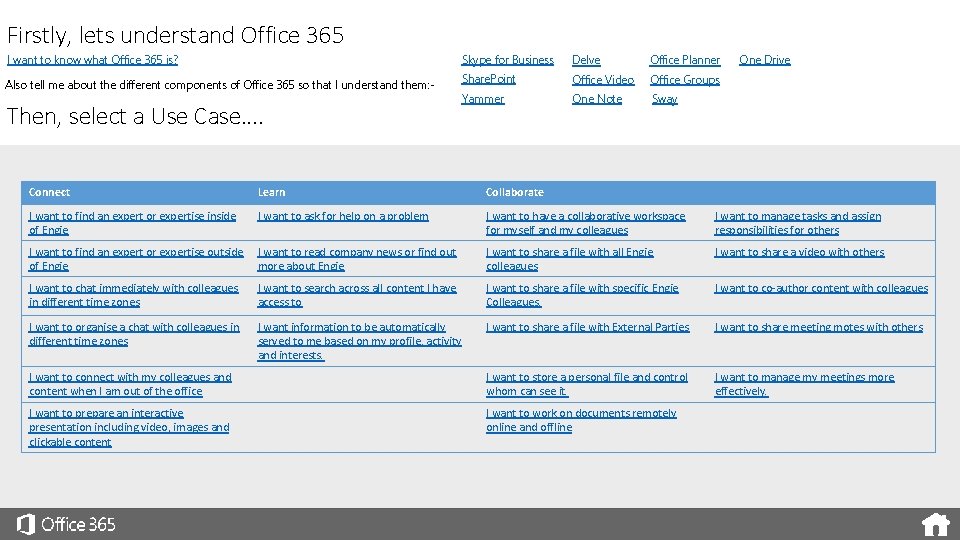This screenshot has height=540, width=960.
Task: Select 'prepare an interactive presentation' use case
Action: point(129,427)
